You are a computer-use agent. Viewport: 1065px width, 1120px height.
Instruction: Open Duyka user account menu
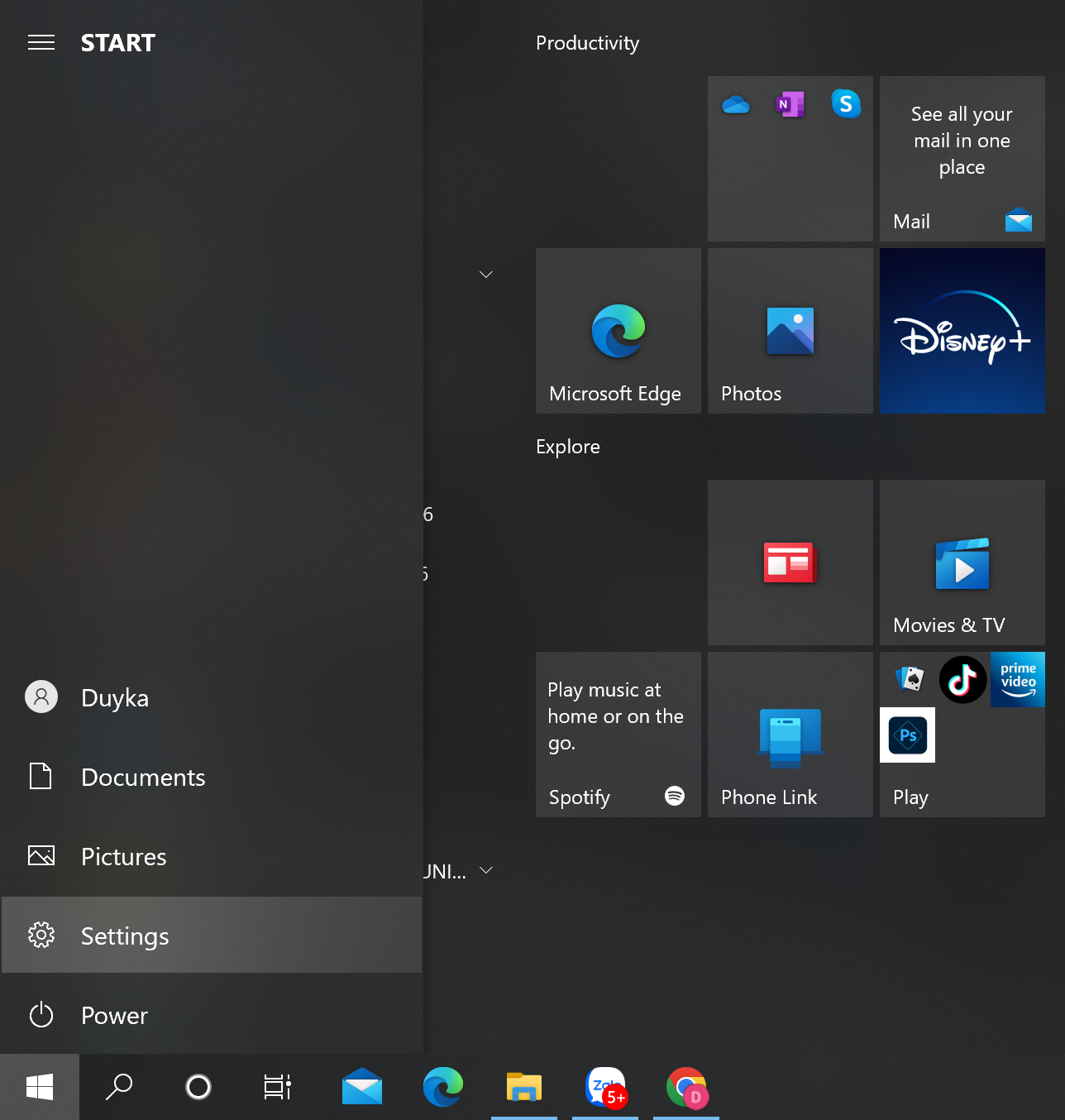(212, 697)
